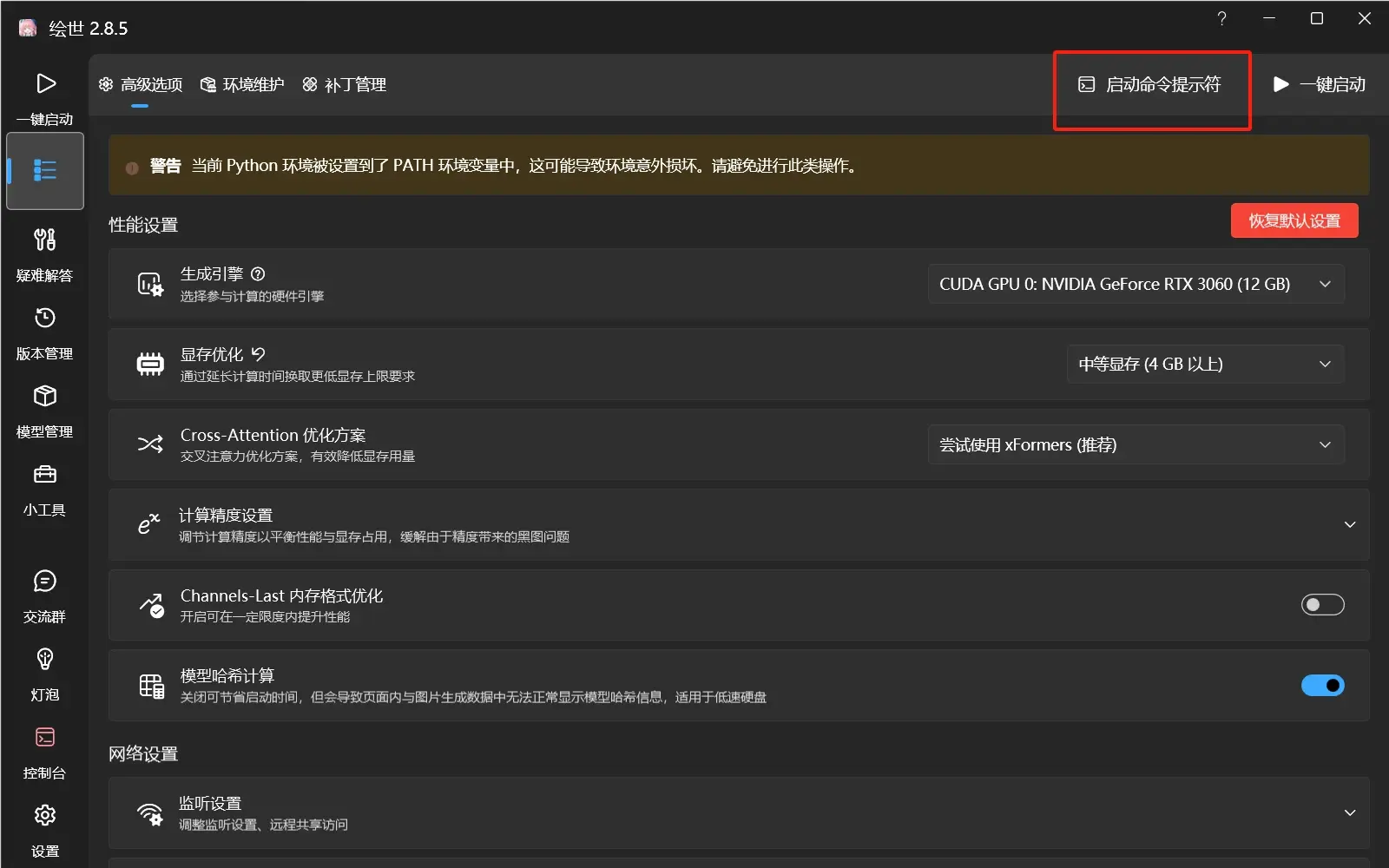Screen dimensions: 1389x868
Task: Click the reset icon beside 显存优化
Action: pyautogui.click(x=258, y=354)
